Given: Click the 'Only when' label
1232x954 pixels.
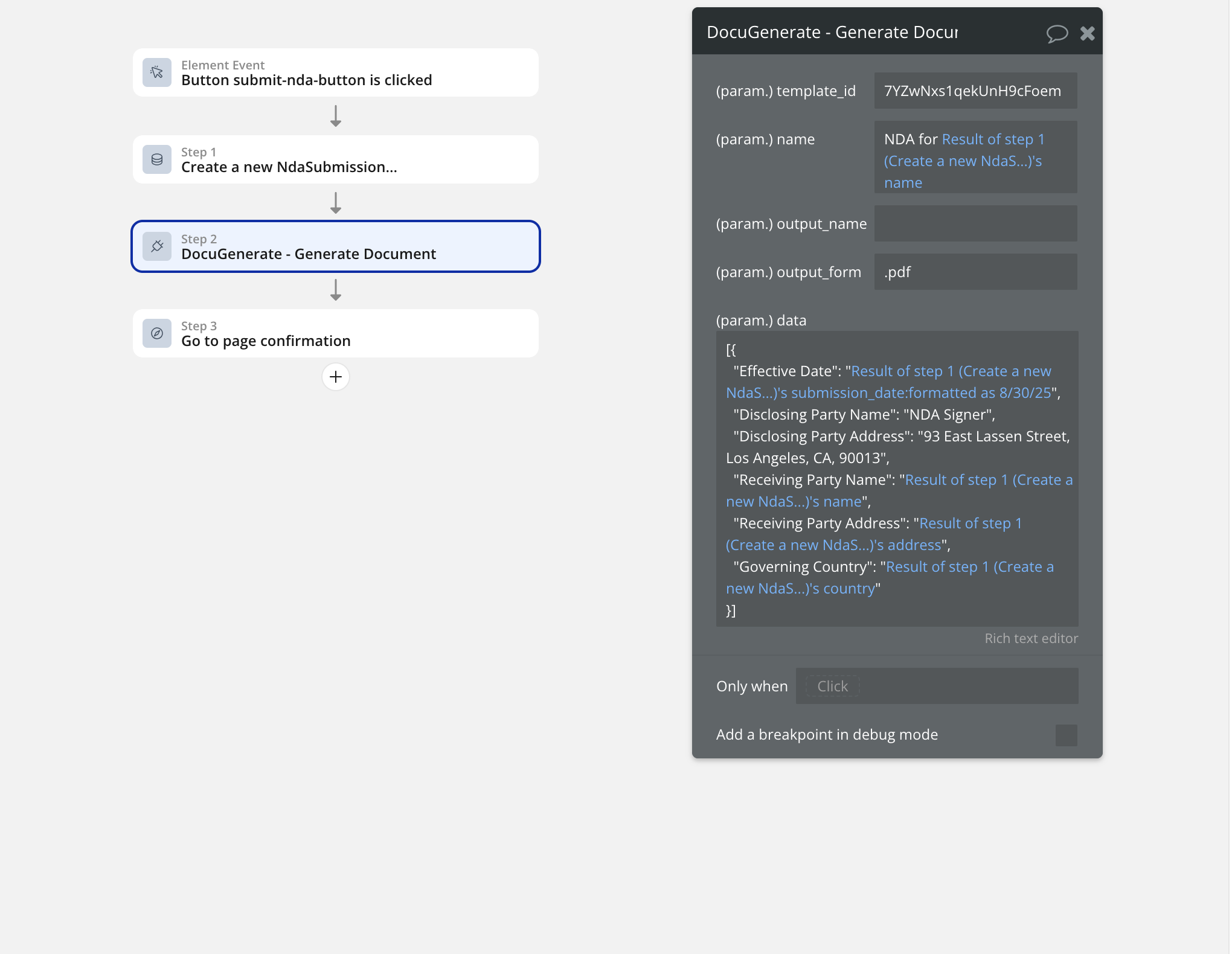Looking at the screenshot, I should click(752, 686).
